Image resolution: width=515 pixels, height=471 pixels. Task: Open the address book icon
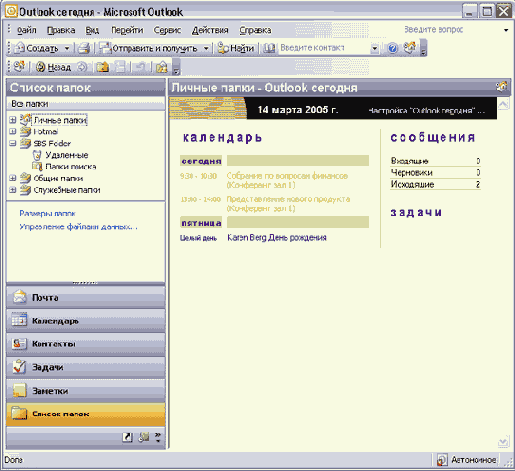[x=269, y=48]
